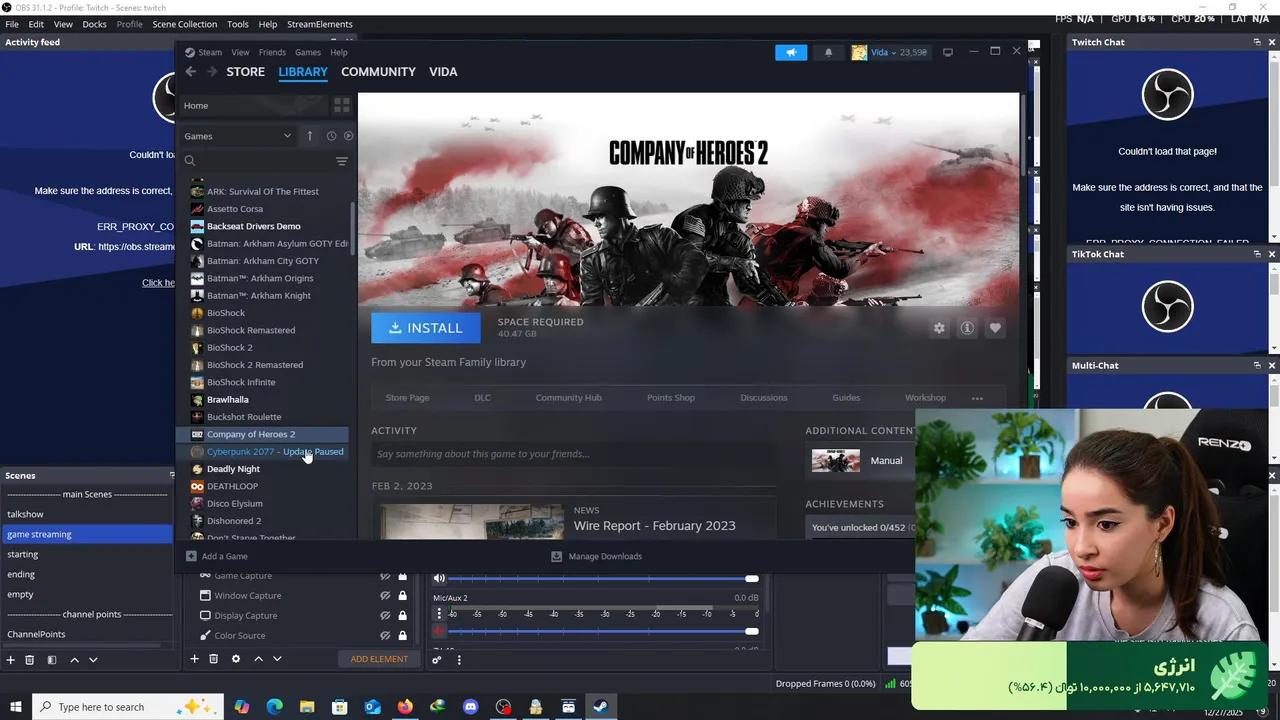Add Company of Heroes 2 to favorites
1280x720 pixels.
pos(995,328)
